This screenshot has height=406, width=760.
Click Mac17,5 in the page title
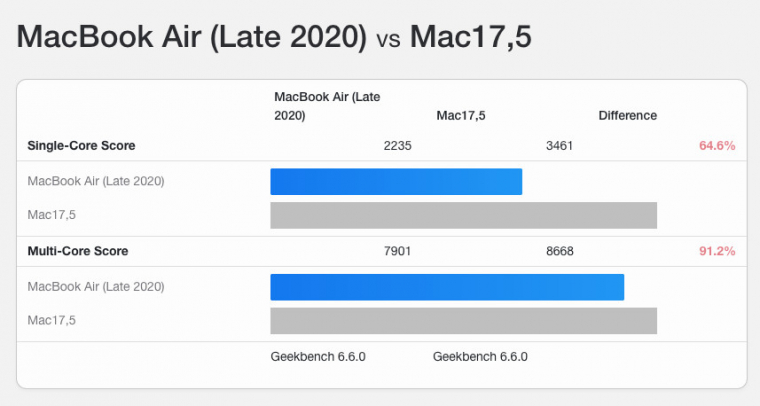471,38
